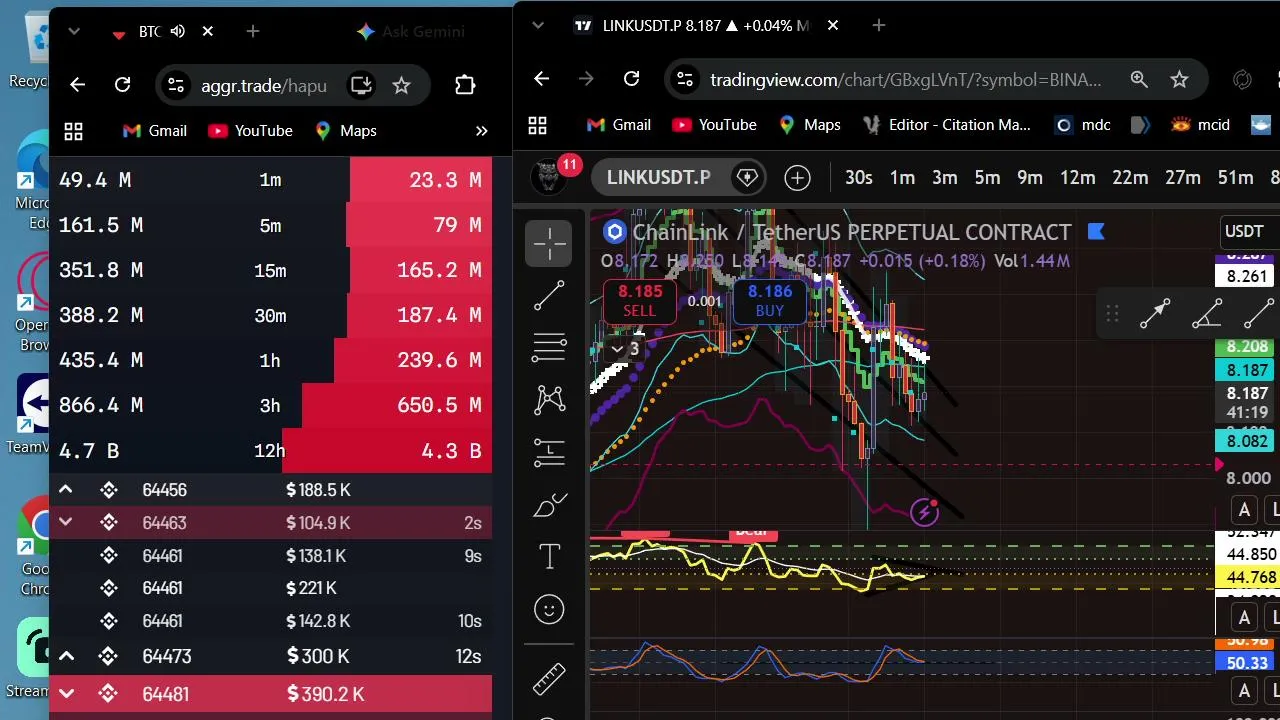Select the trend angle tool in floating toolbar
1280x720 pixels.
click(1207, 314)
